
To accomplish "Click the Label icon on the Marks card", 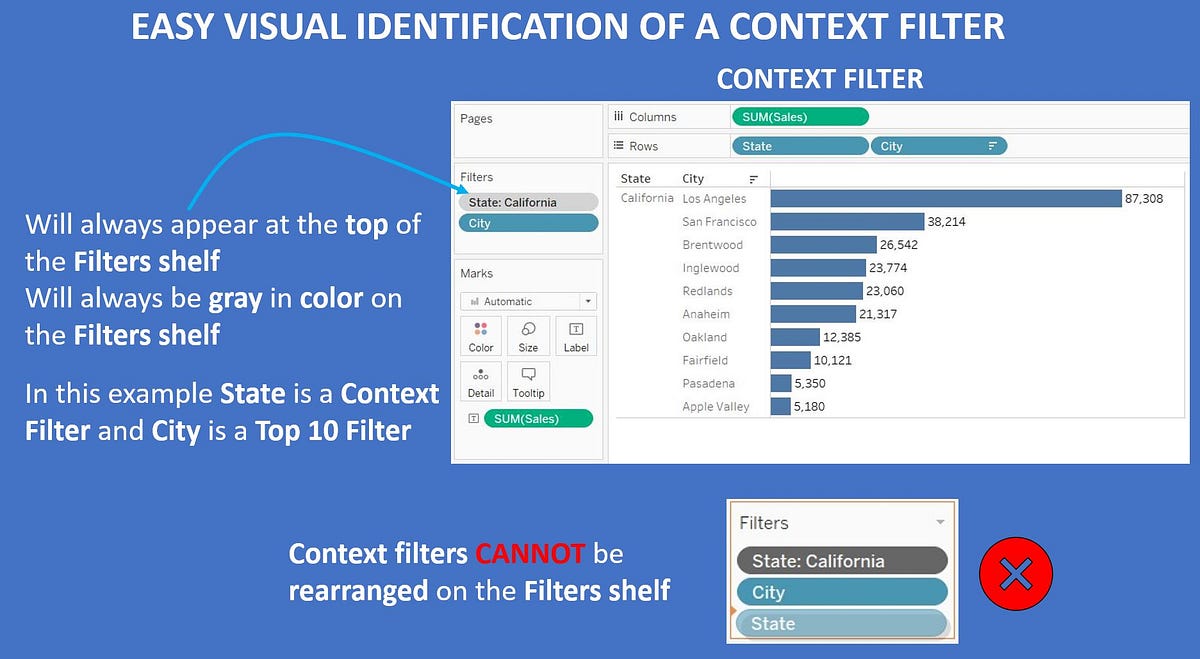I will point(576,335).
